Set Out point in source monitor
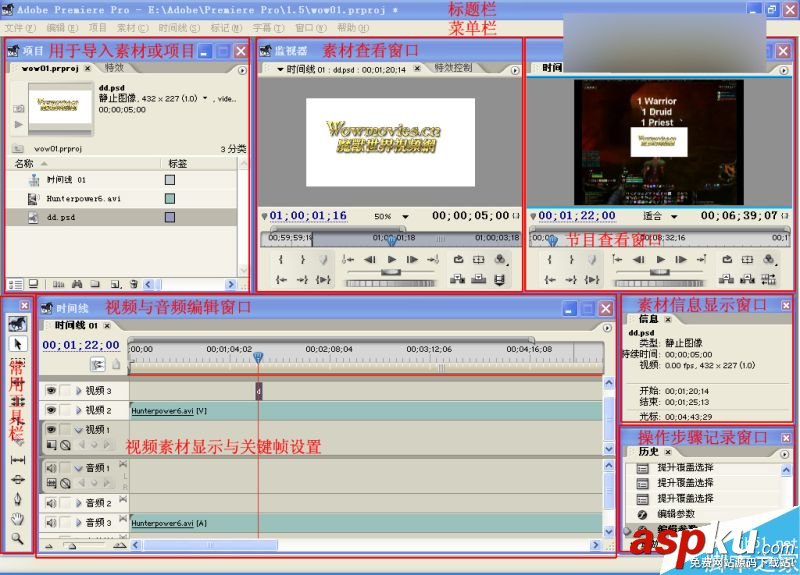 click(303, 260)
